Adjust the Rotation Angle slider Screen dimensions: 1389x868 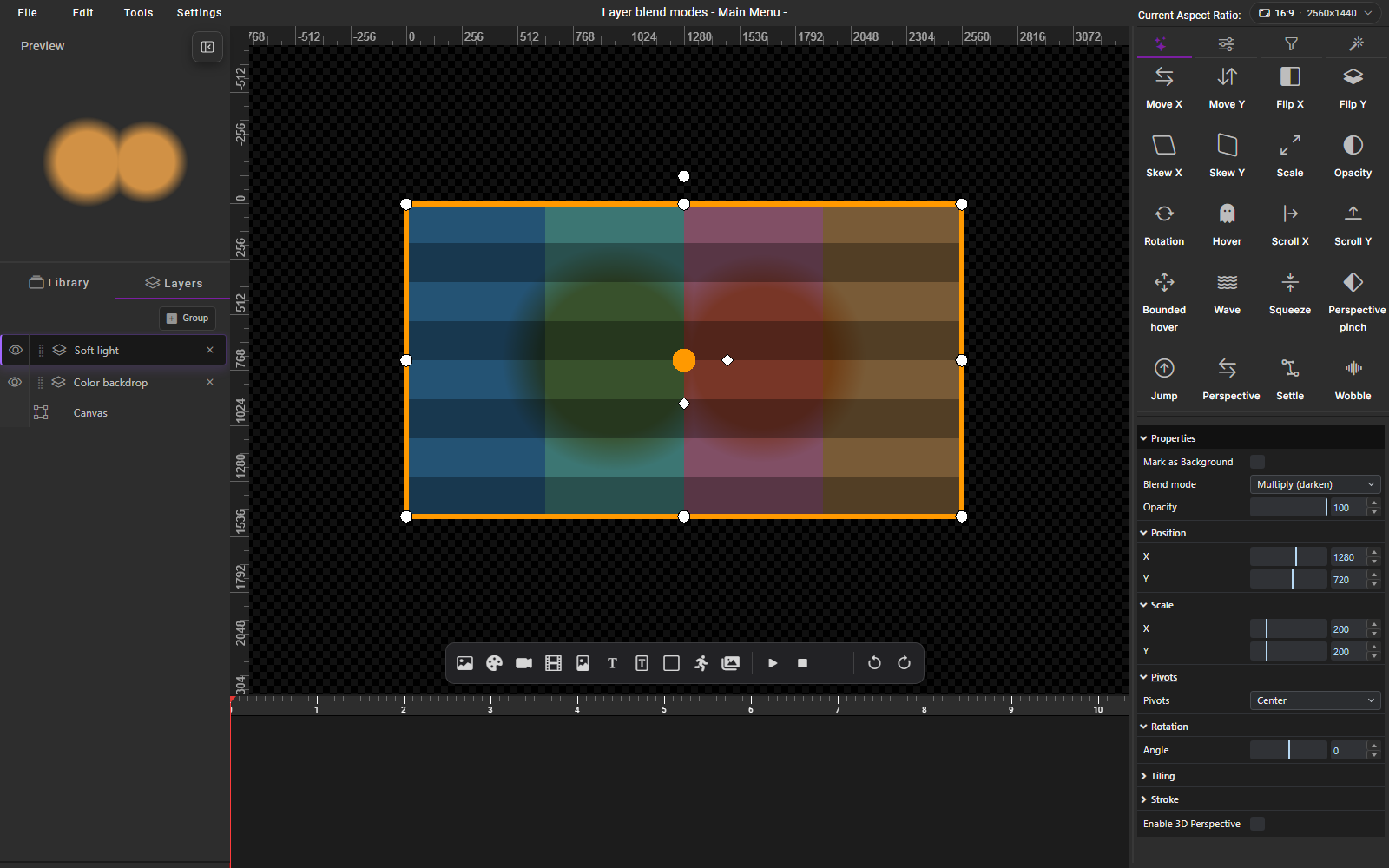[1288, 750]
